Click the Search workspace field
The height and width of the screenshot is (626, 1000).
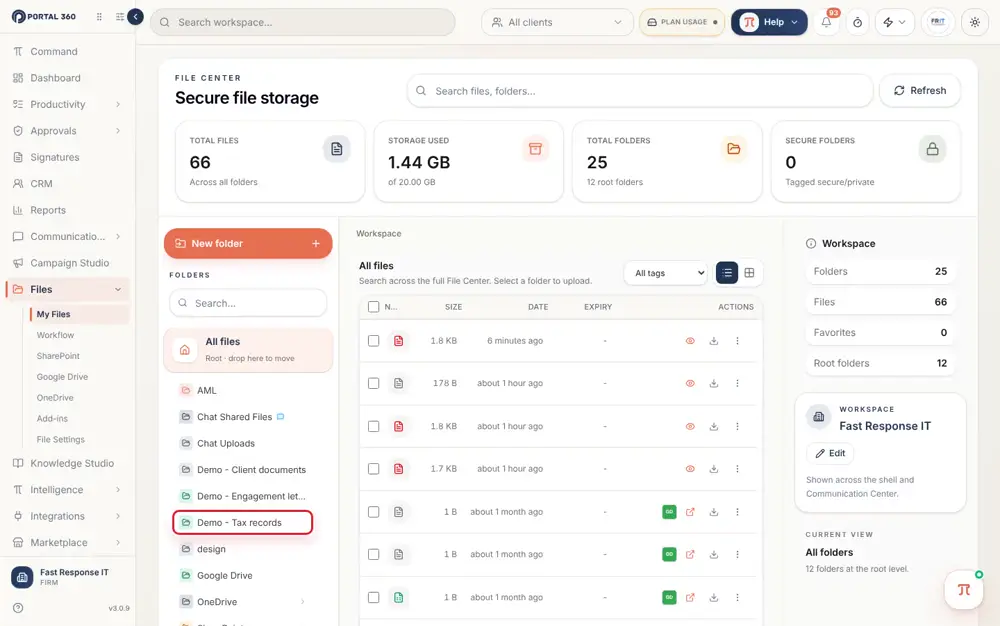(x=302, y=22)
